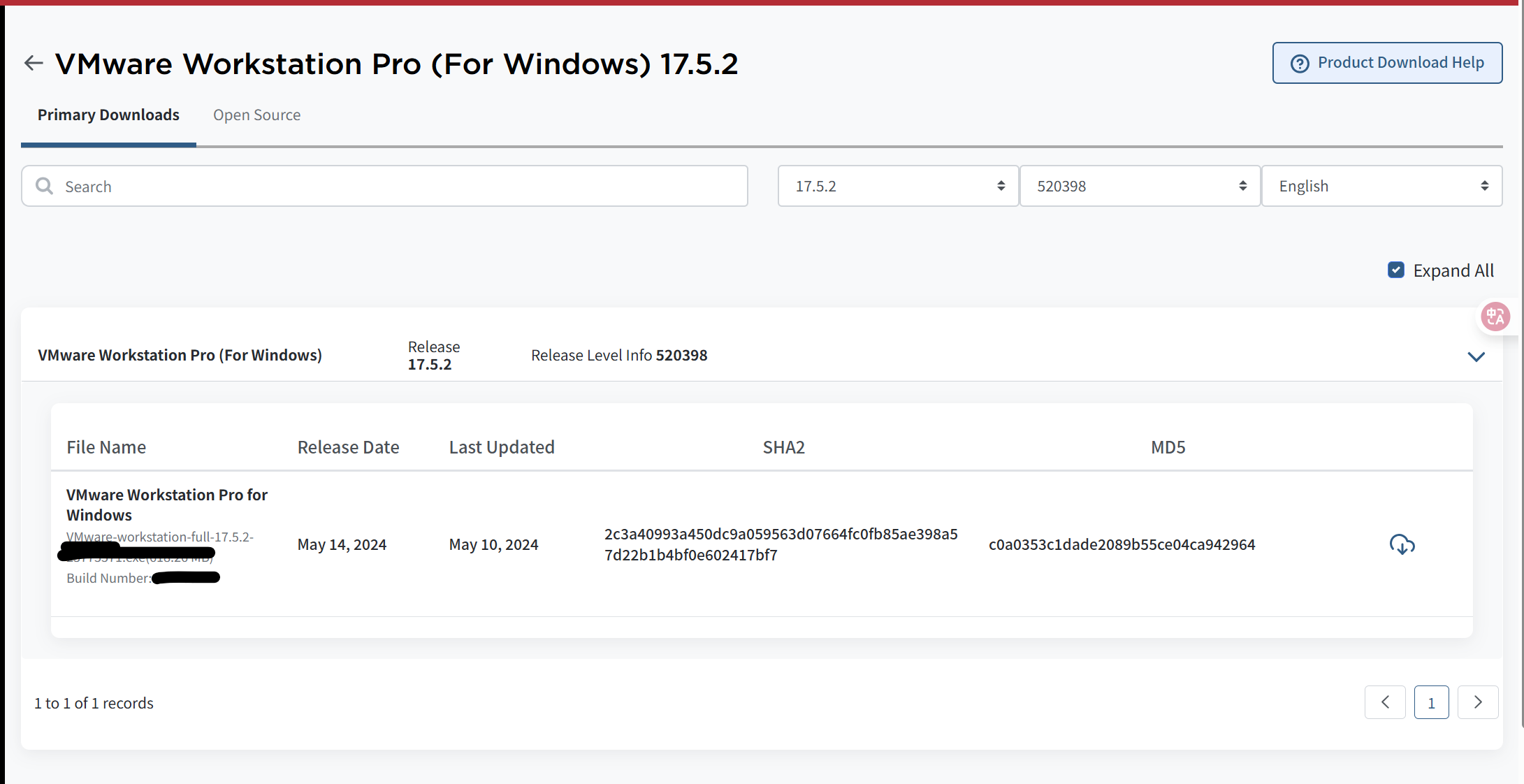Open the English language dropdown
The width and height of the screenshot is (1524, 784).
click(x=1382, y=186)
